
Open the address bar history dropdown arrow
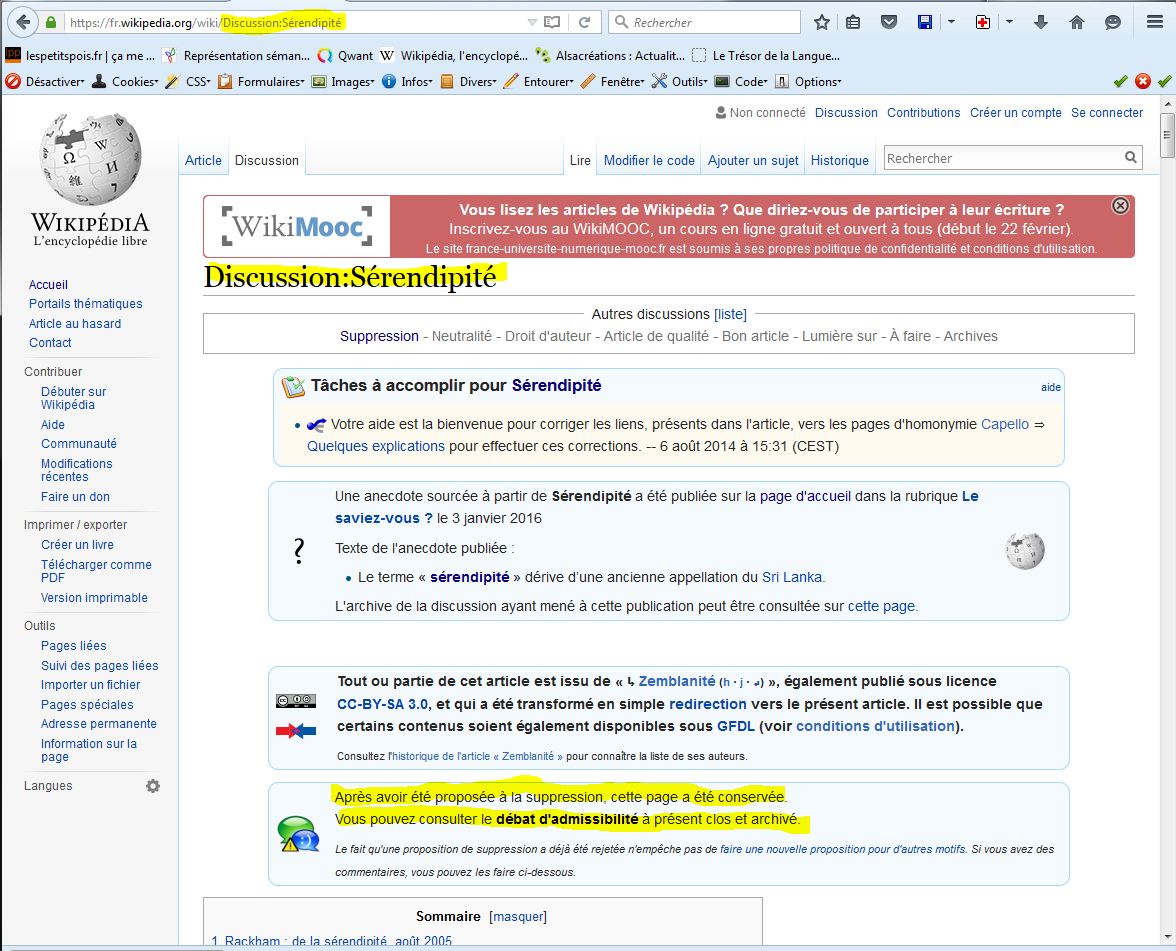click(x=532, y=22)
